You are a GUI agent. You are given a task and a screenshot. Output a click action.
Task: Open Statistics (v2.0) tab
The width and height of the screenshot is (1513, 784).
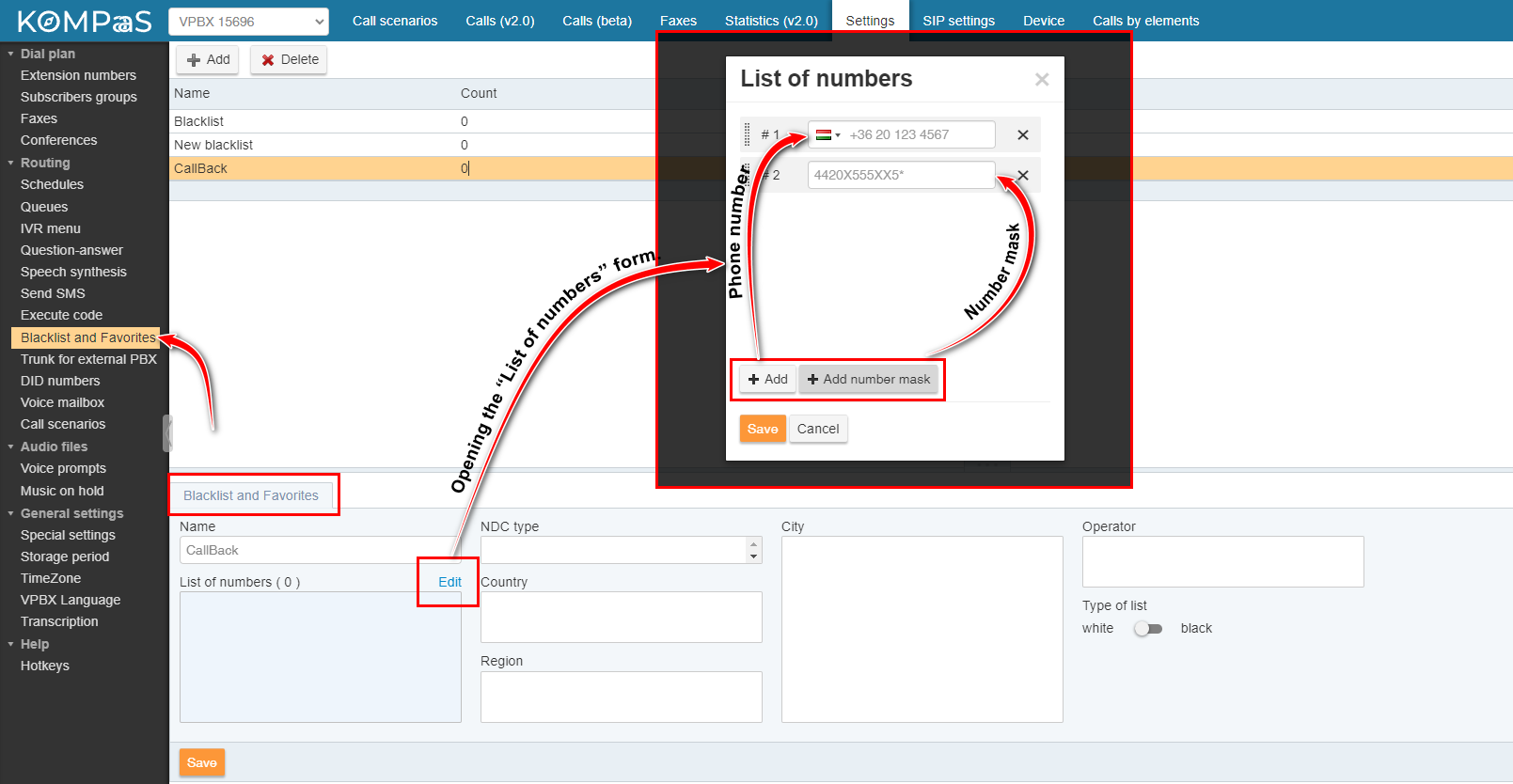click(x=771, y=21)
